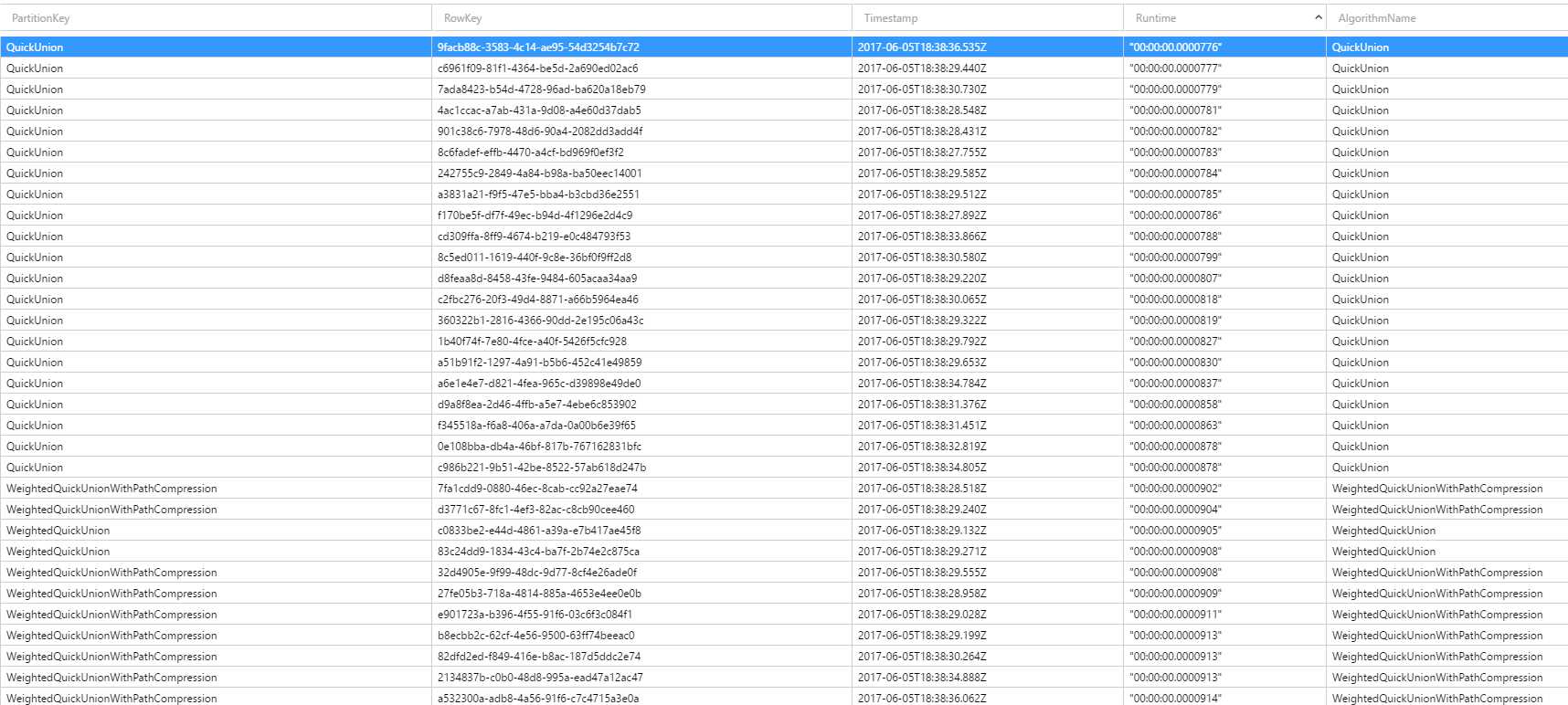The width and height of the screenshot is (1568, 705).
Task: Click the RowKey column header
Action: click(462, 18)
